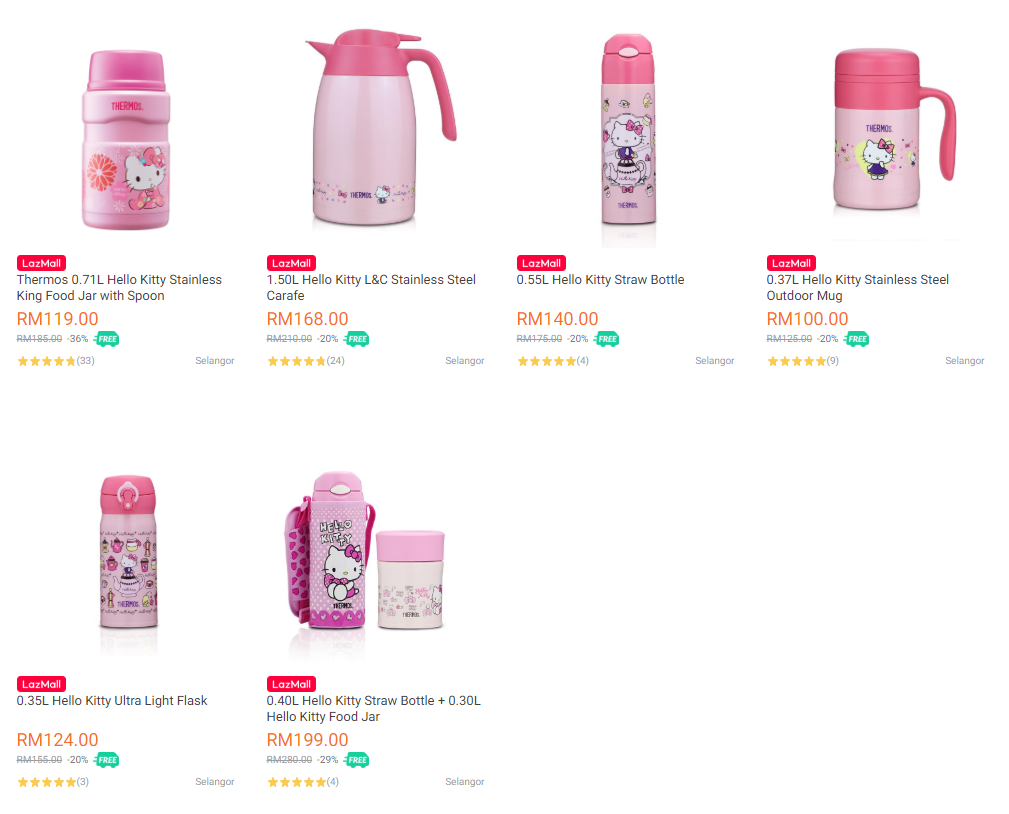Click free shipping badge under RM124.00 price
Viewport: 1009px width, 814px height.
(x=107, y=760)
